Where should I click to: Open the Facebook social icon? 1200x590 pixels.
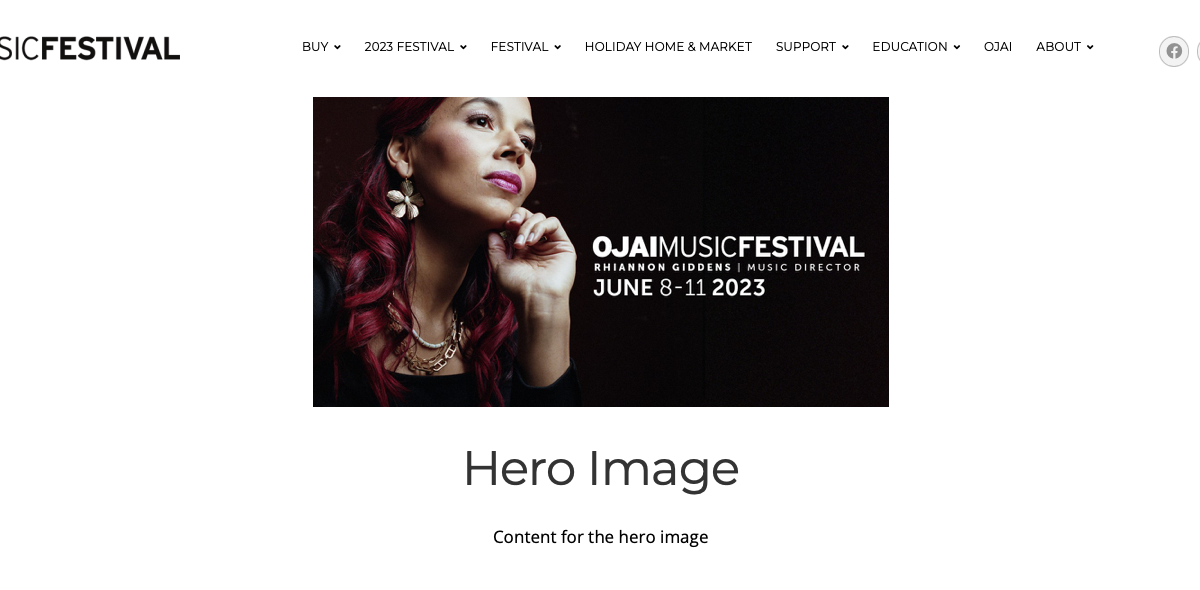[1174, 51]
